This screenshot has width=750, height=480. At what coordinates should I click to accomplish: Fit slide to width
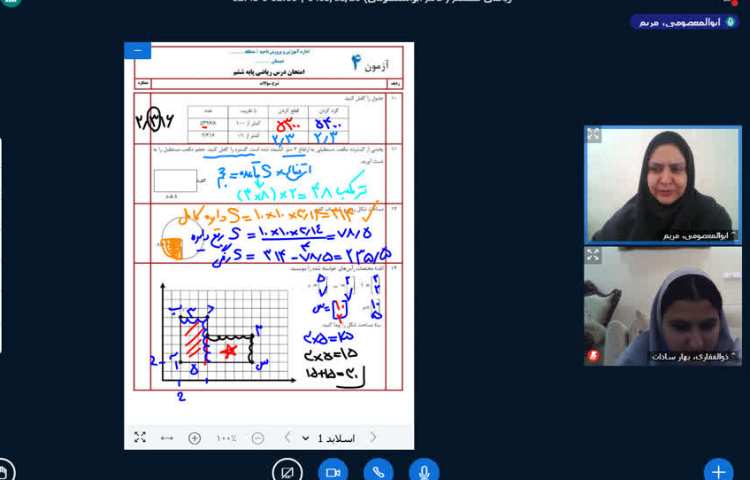(166, 438)
